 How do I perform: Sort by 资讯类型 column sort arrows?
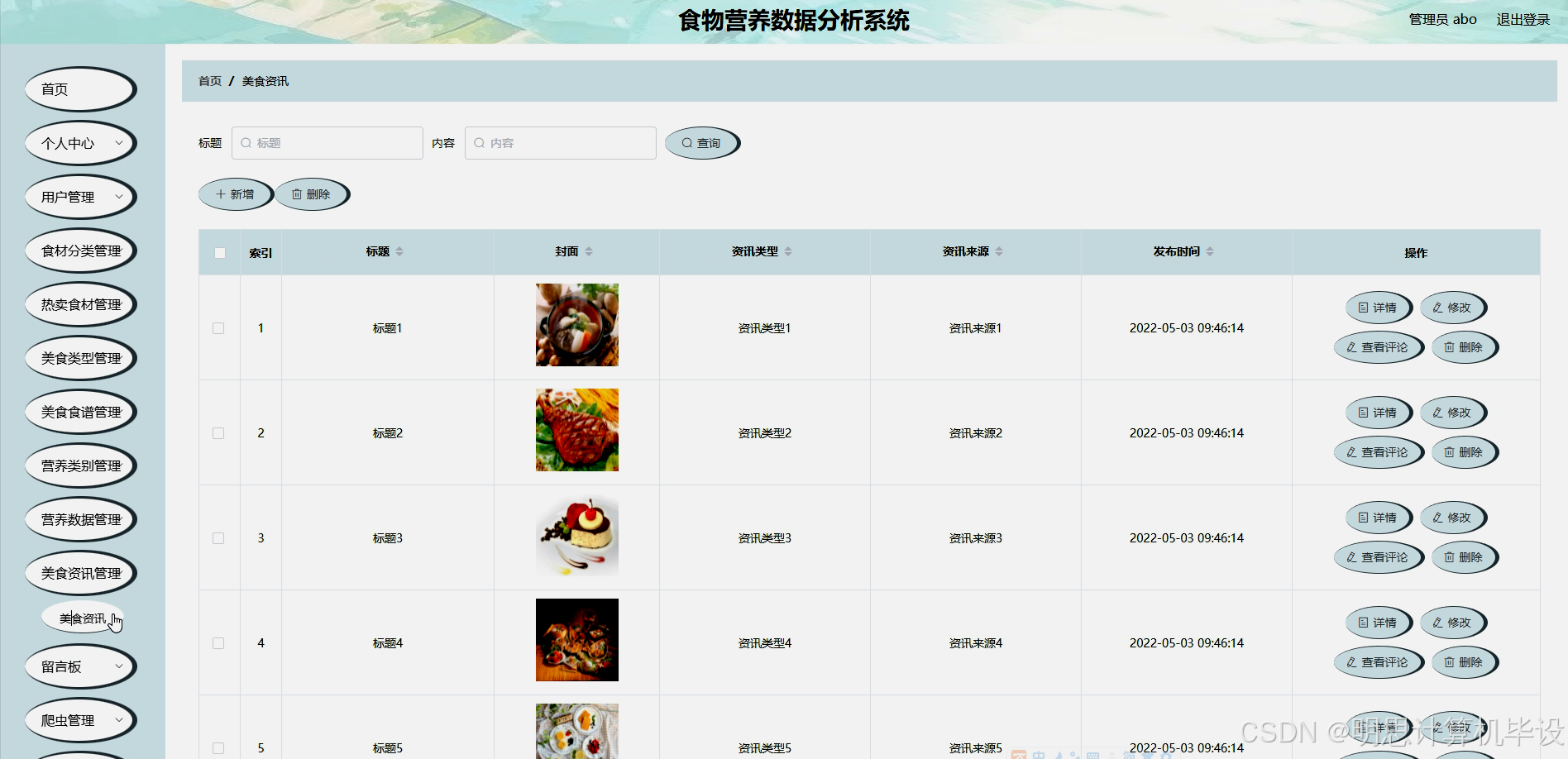click(x=788, y=251)
